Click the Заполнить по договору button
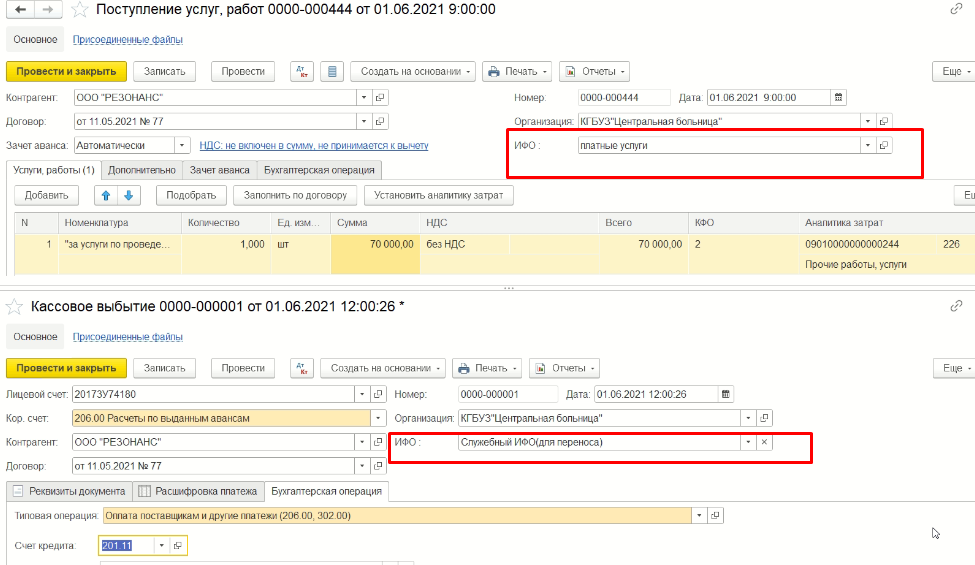 [295, 195]
